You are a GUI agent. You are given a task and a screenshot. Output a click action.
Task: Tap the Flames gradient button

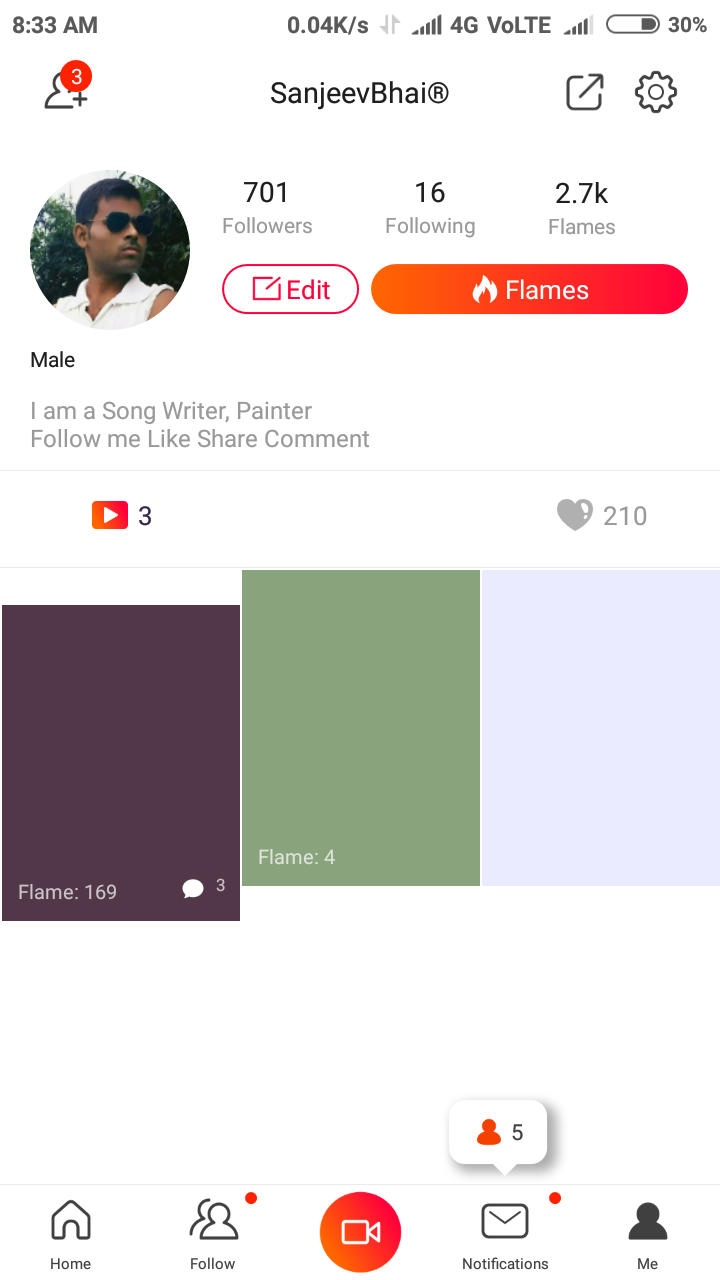point(529,289)
